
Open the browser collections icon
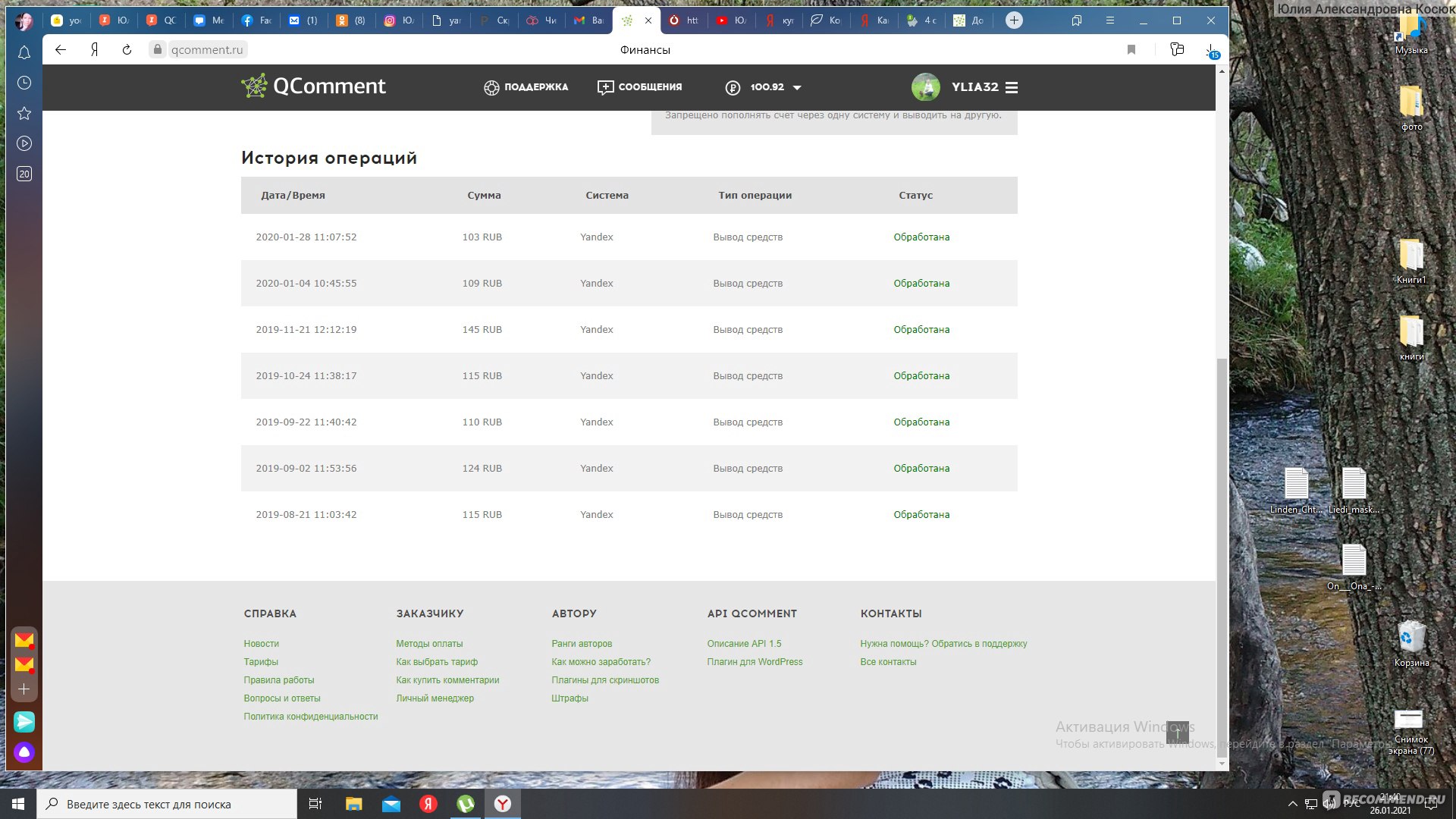[x=1176, y=49]
